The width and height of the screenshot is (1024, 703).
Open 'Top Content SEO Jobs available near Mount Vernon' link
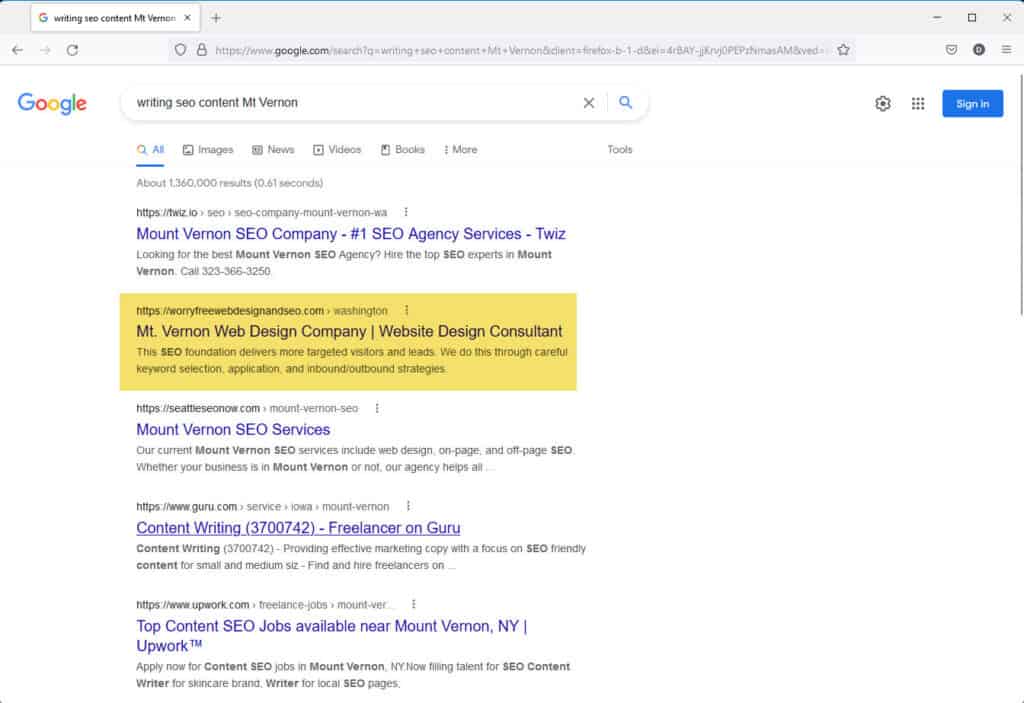point(332,636)
